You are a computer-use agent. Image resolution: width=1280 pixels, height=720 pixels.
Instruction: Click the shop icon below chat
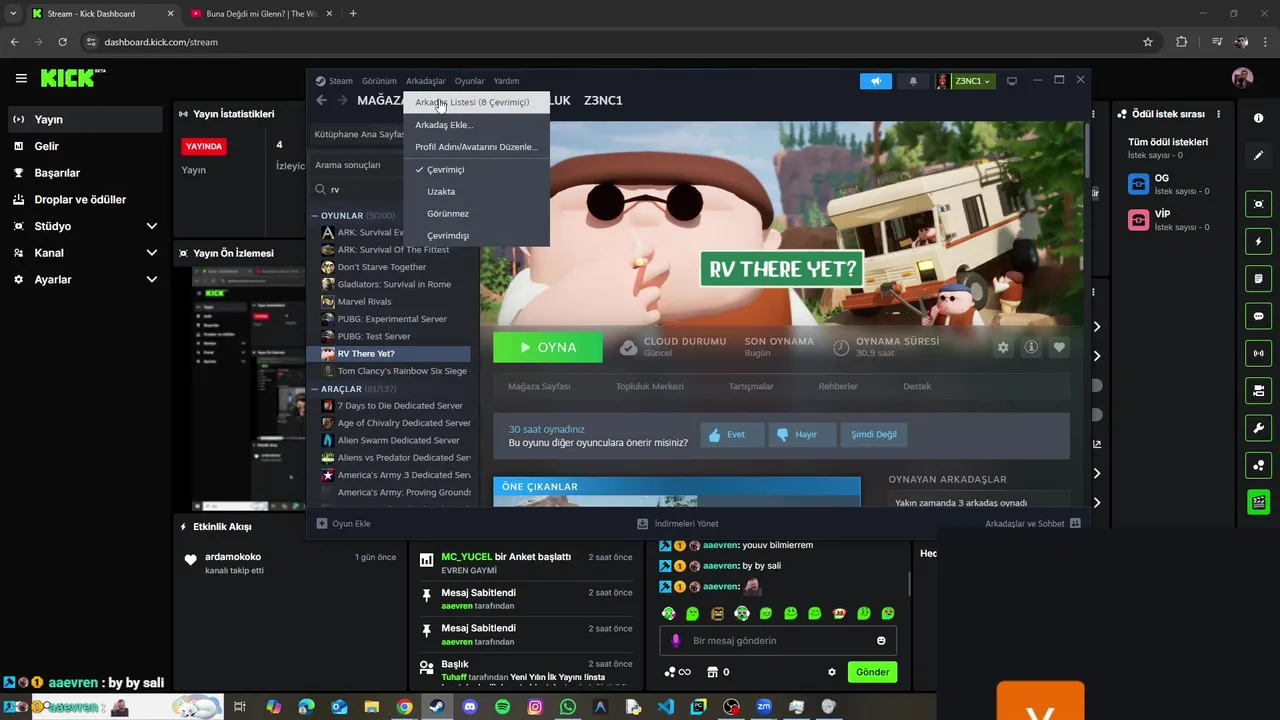[x=712, y=672]
